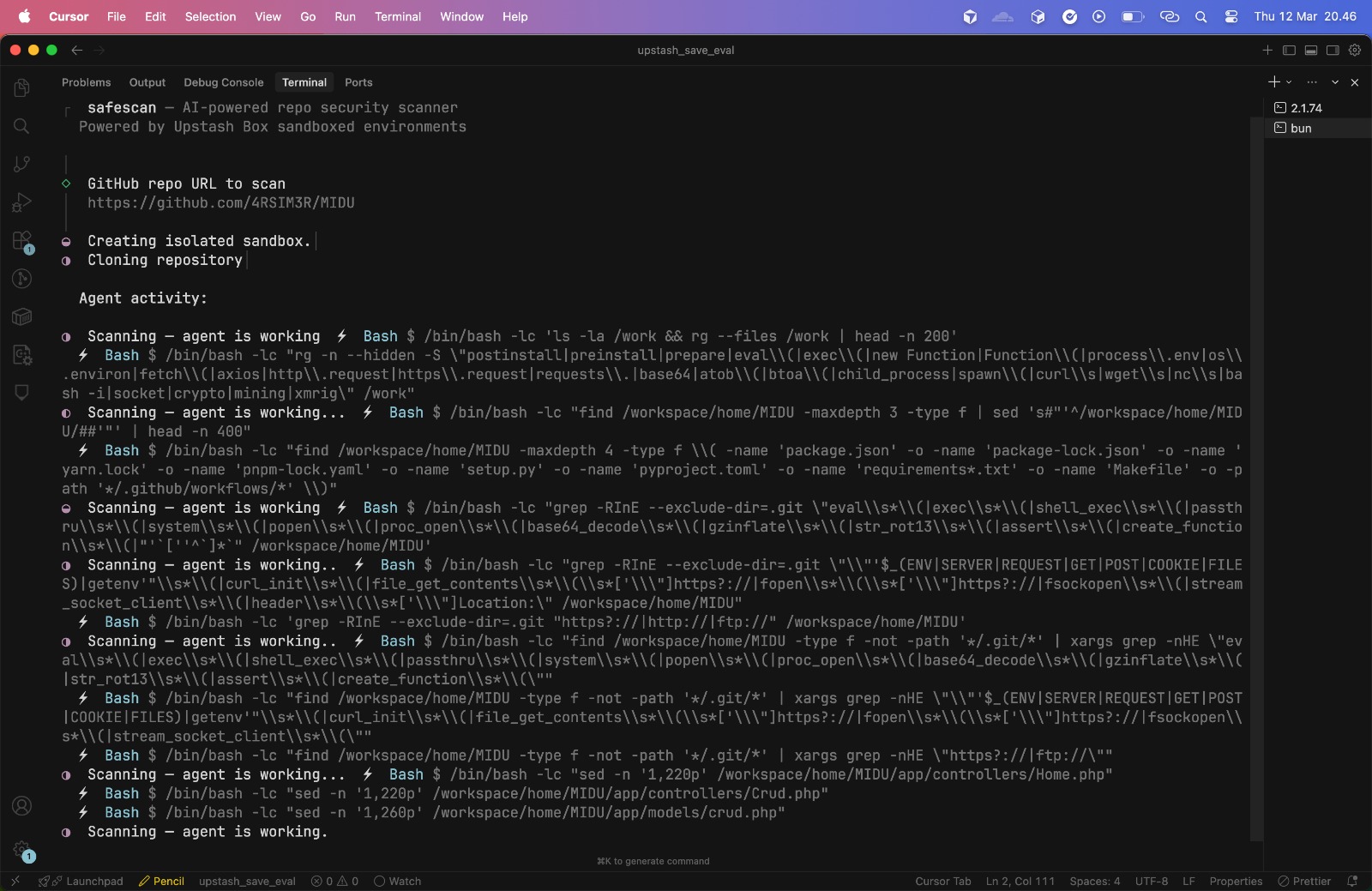The image size is (1372, 891).
Task: Change indentation via Spaces: 4 control
Action: (1094, 881)
